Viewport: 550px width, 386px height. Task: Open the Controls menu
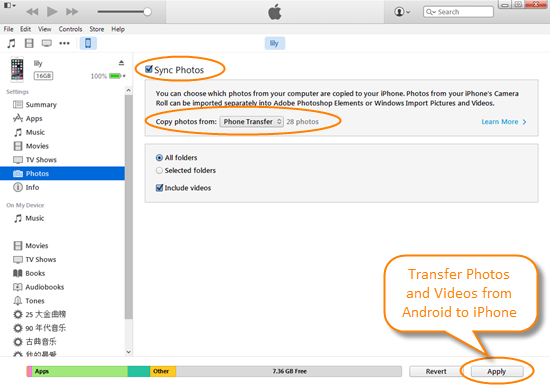click(70, 29)
